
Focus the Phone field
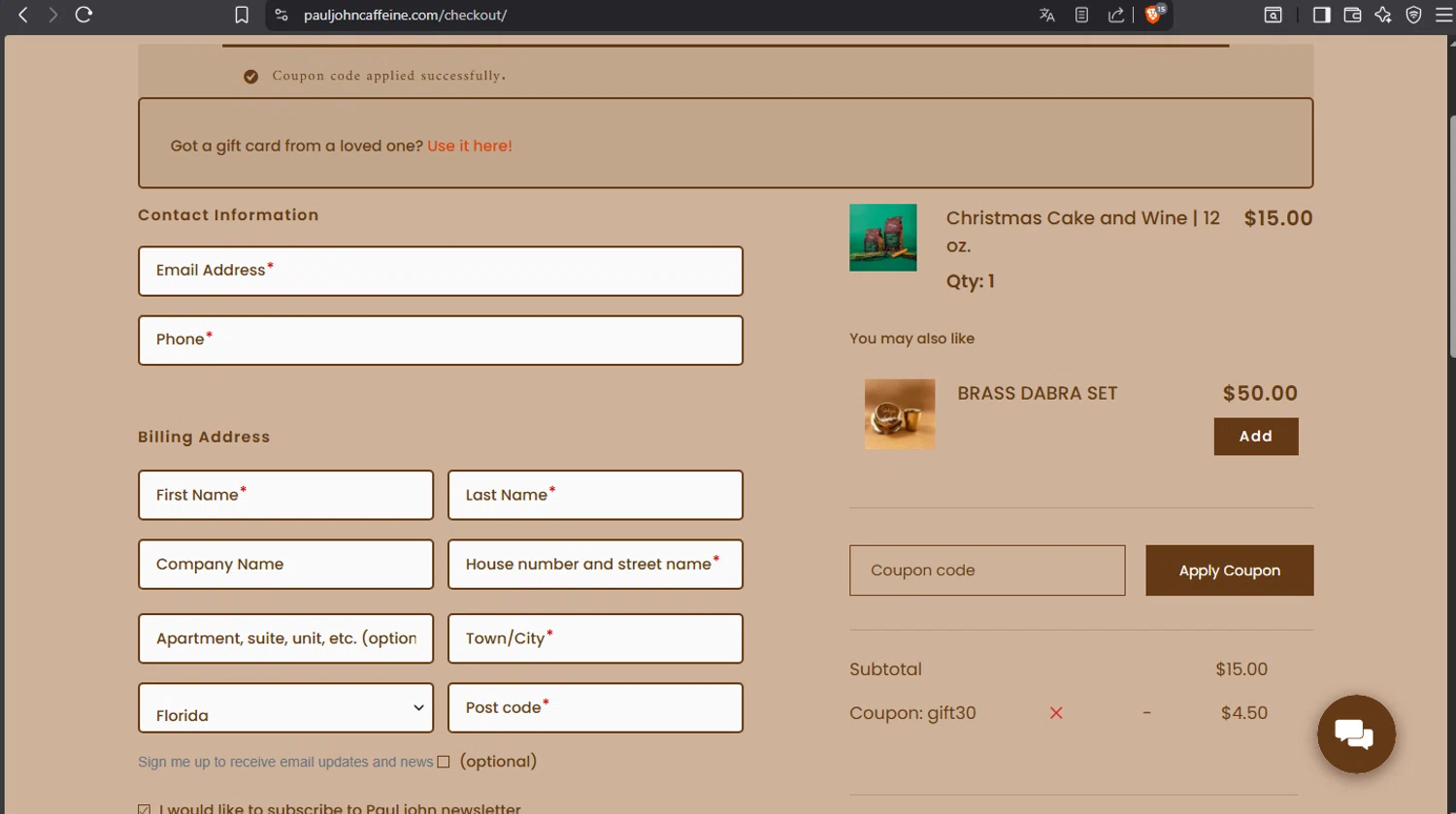441,340
